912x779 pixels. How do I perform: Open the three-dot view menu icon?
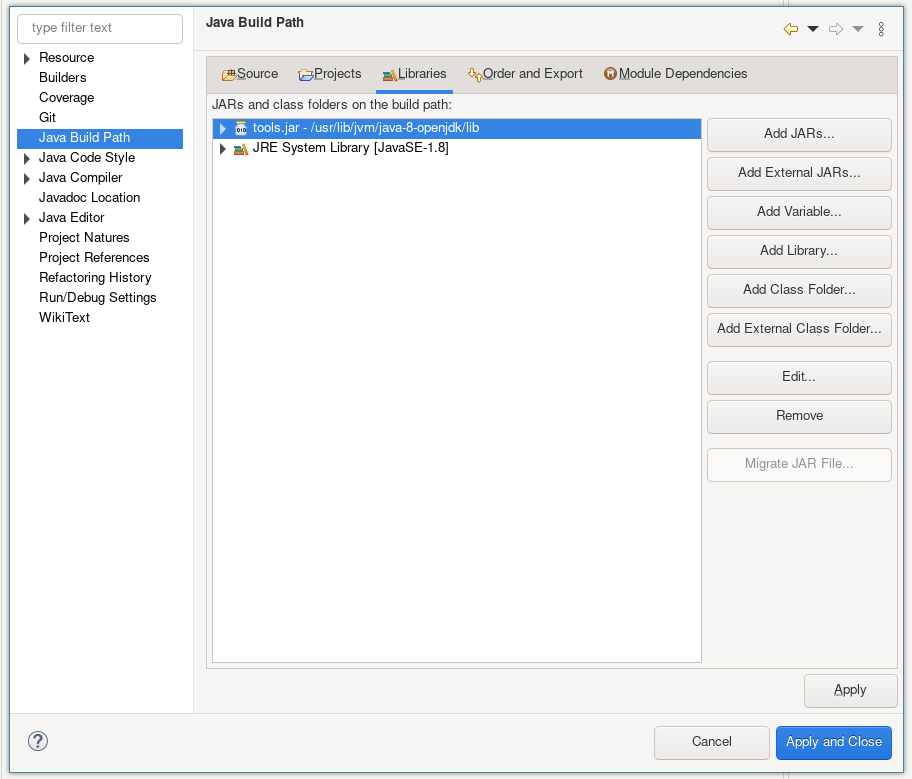pos(881,29)
